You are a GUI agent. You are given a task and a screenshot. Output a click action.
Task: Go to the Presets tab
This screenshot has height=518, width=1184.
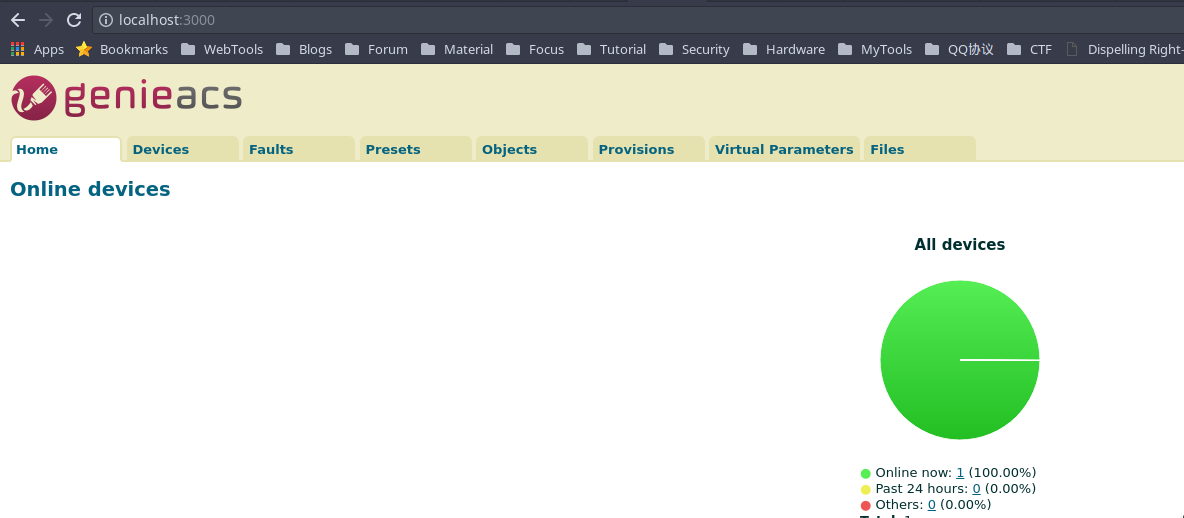[393, 150]
